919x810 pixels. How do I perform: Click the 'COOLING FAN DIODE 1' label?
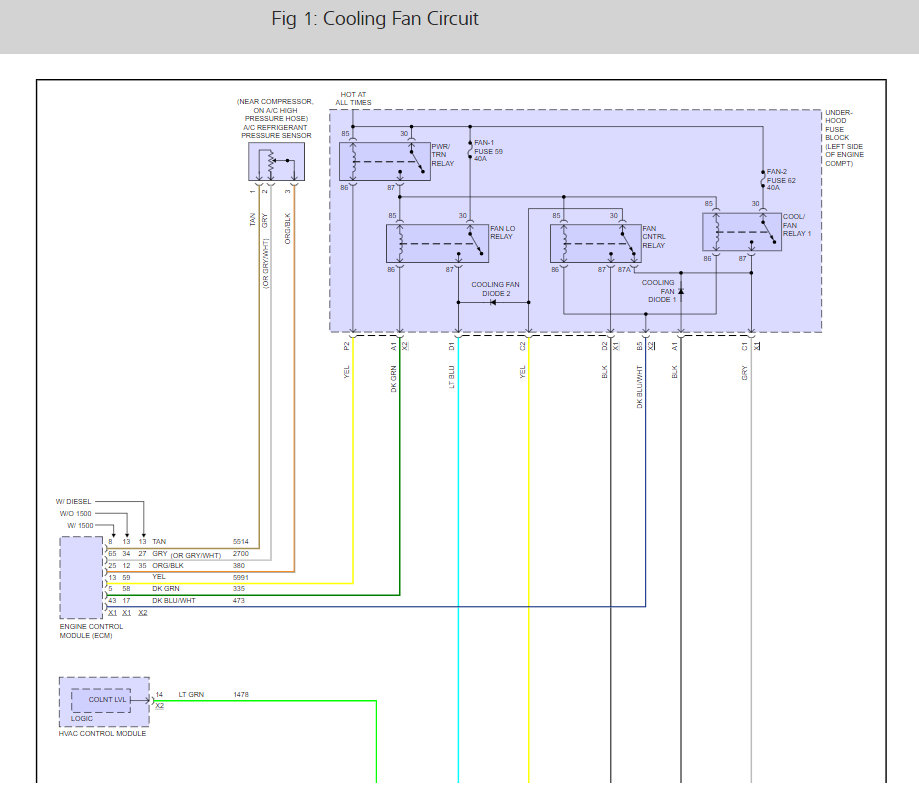pos(659,291)
